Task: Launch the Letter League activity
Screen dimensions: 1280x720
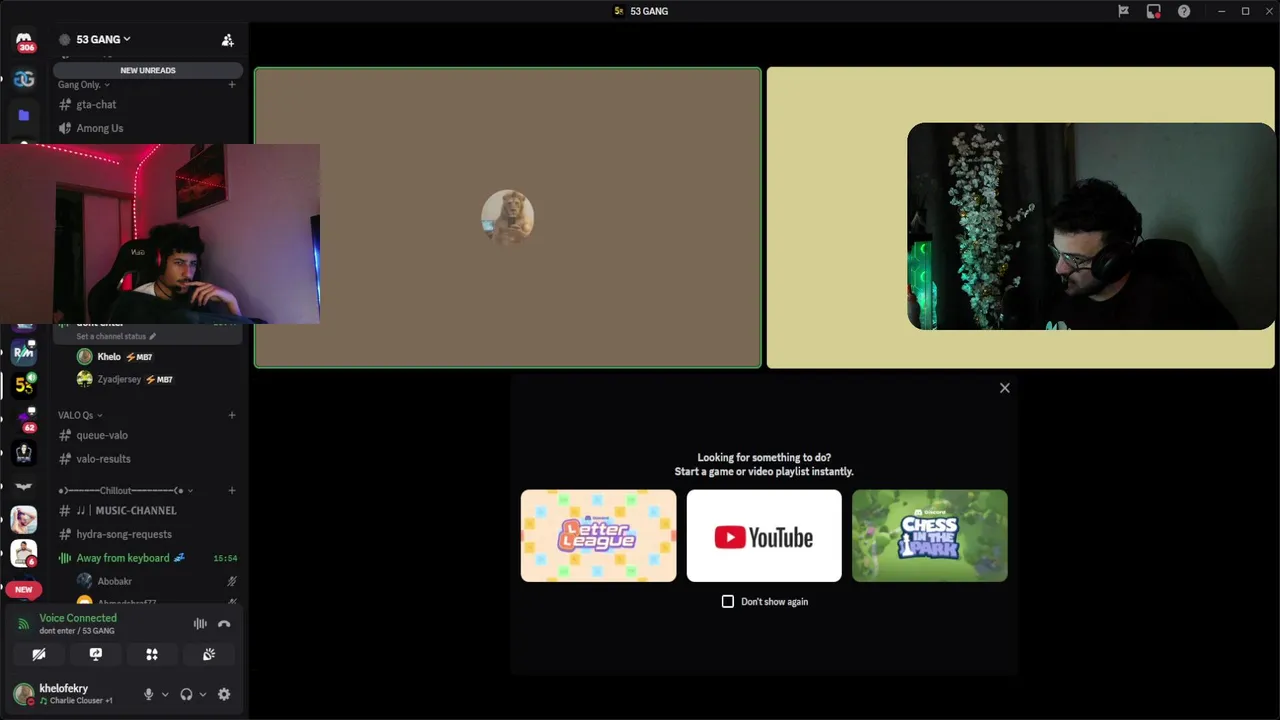Action: pos(598,535)
